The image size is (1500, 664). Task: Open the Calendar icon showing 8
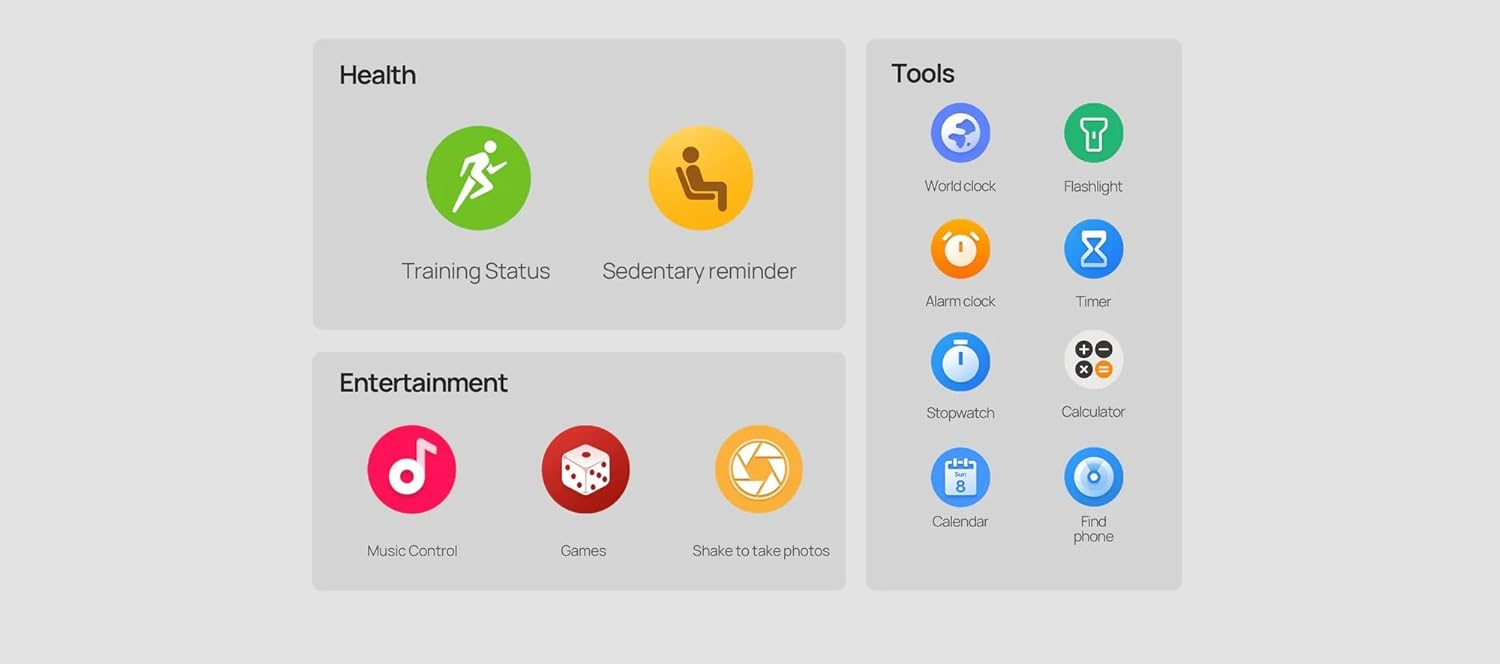960,477
